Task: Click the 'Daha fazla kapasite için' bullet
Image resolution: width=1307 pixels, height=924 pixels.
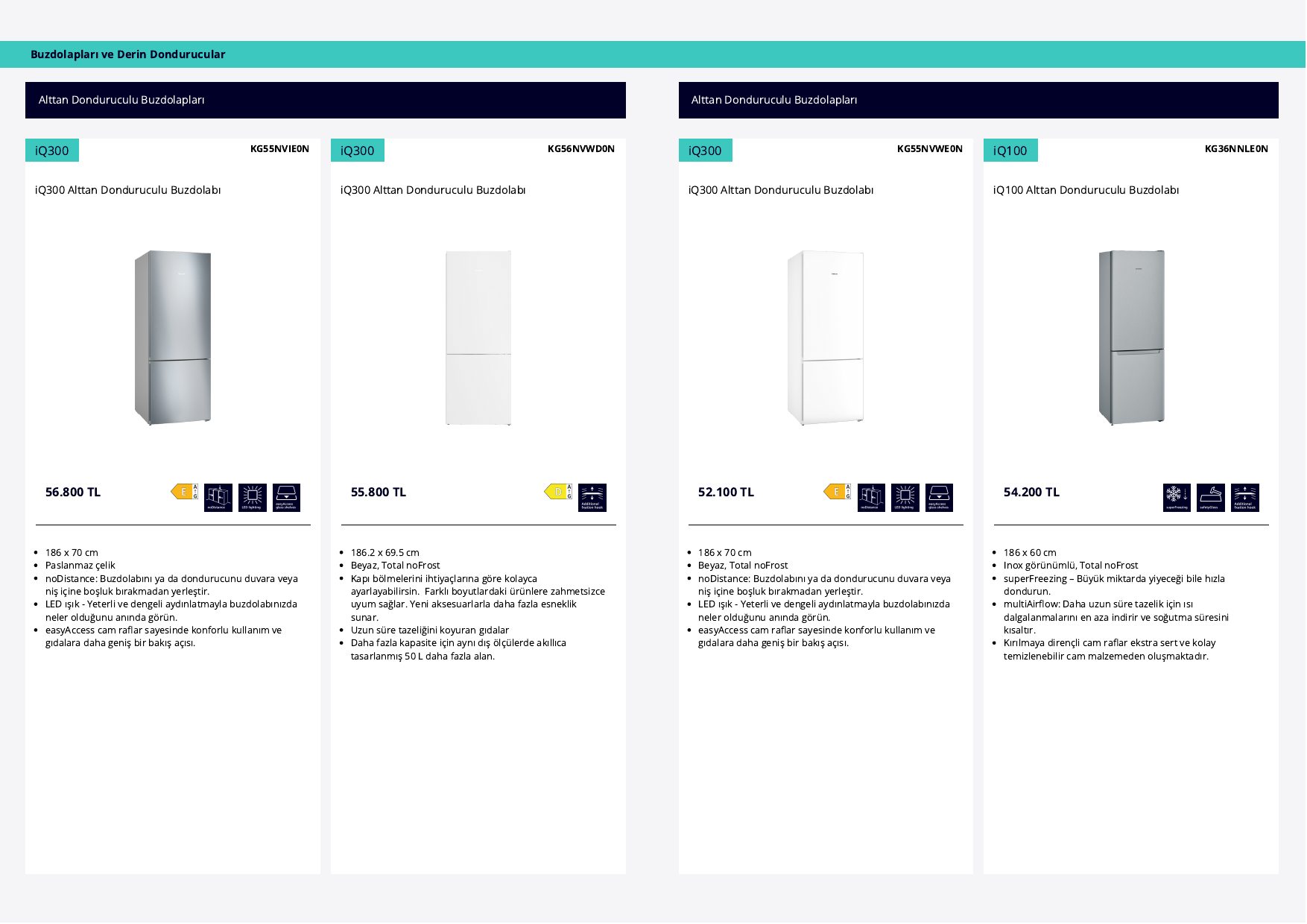Action: click(458, 650)
